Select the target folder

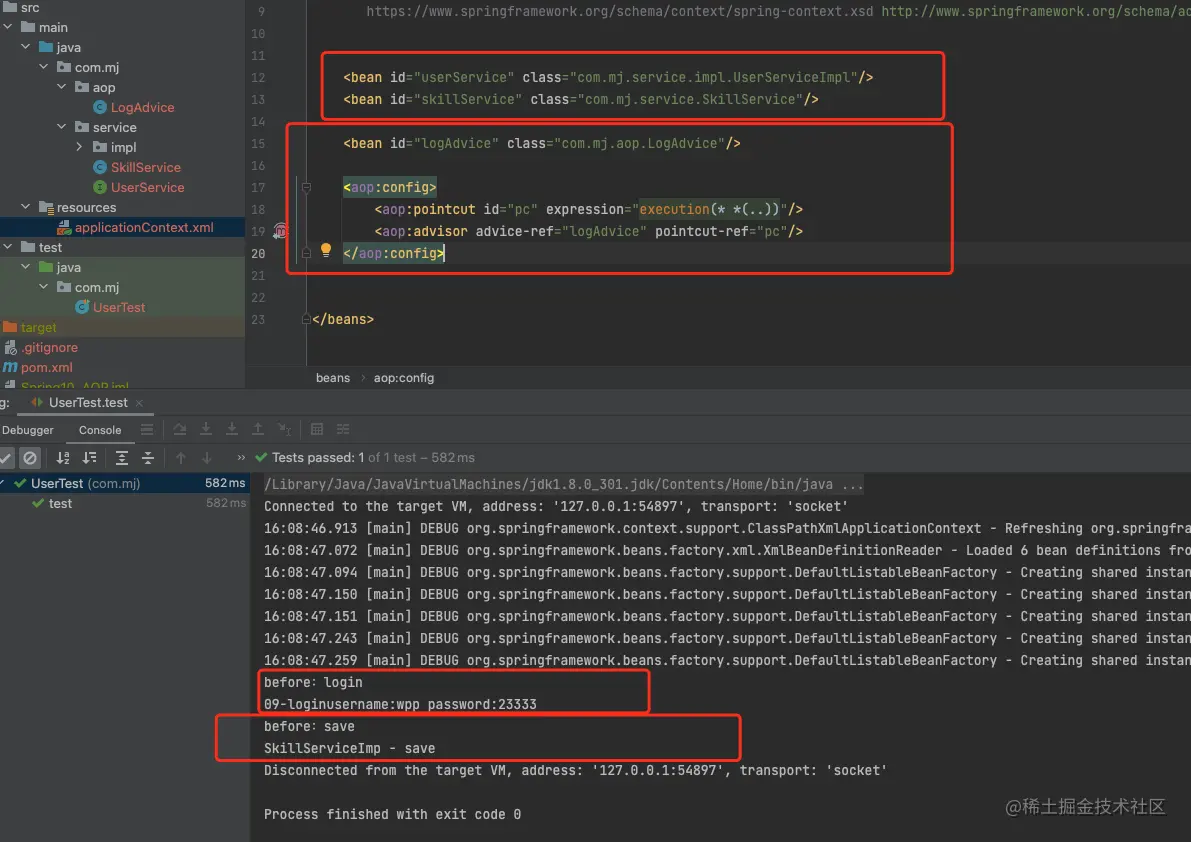point(38,327)
